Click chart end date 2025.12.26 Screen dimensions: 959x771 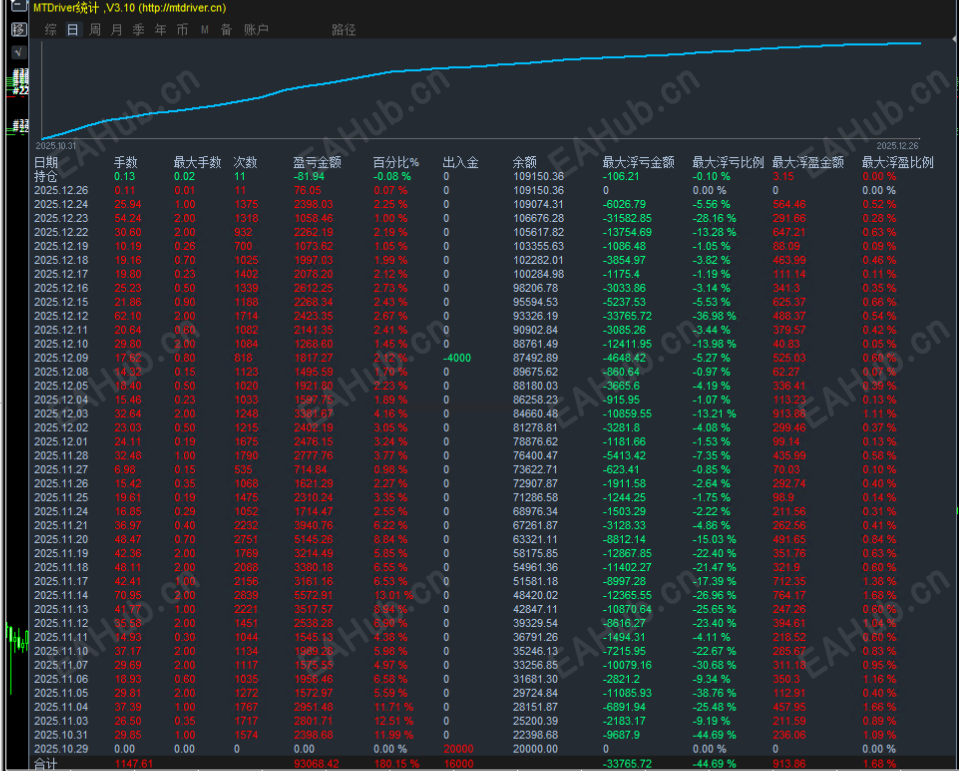(x=897, y=146)
